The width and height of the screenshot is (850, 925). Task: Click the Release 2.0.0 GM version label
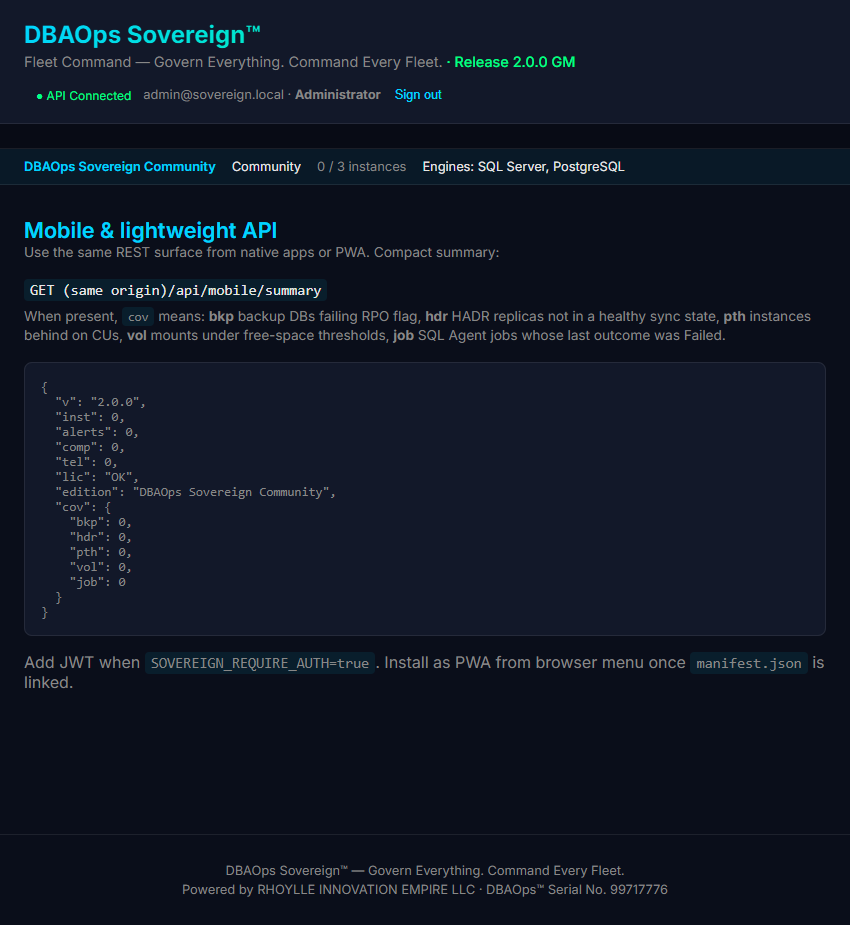[514, 62]
